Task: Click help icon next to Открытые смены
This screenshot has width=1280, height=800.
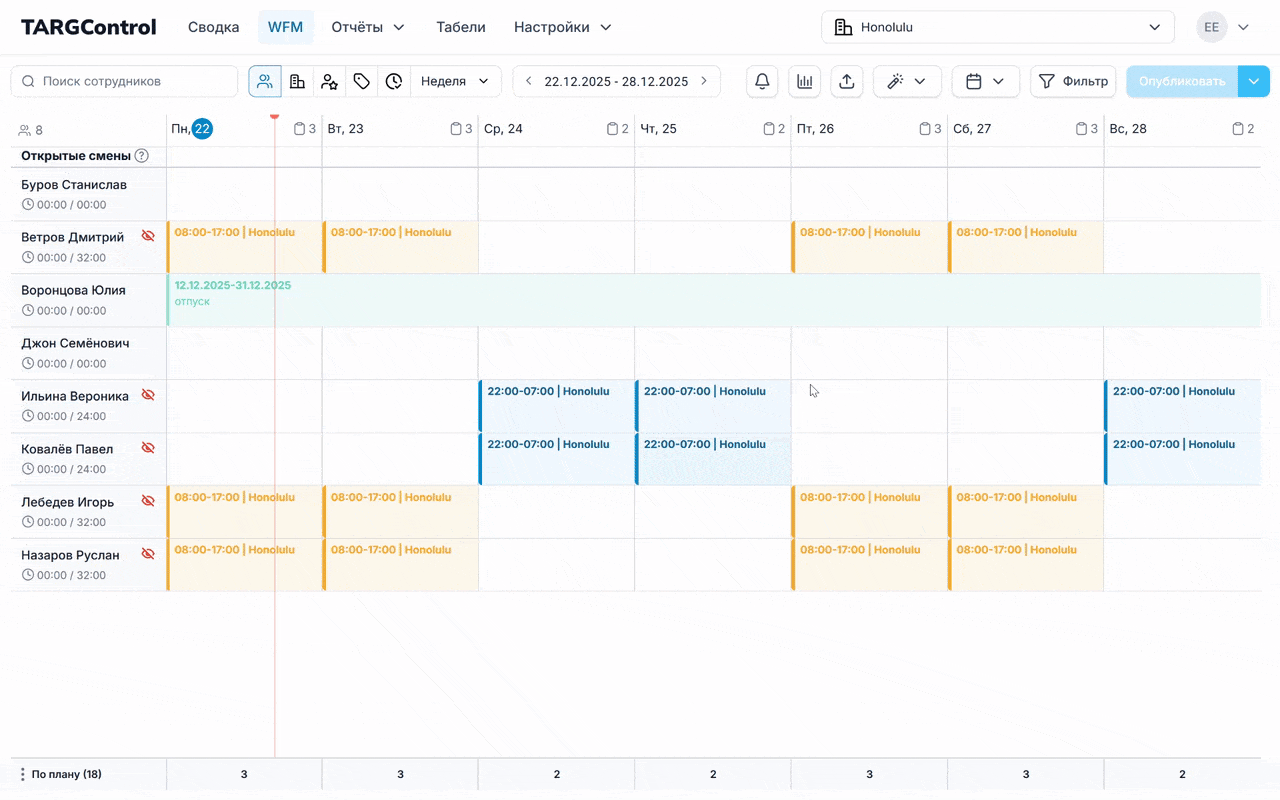Action: click(x=142, y=156)
